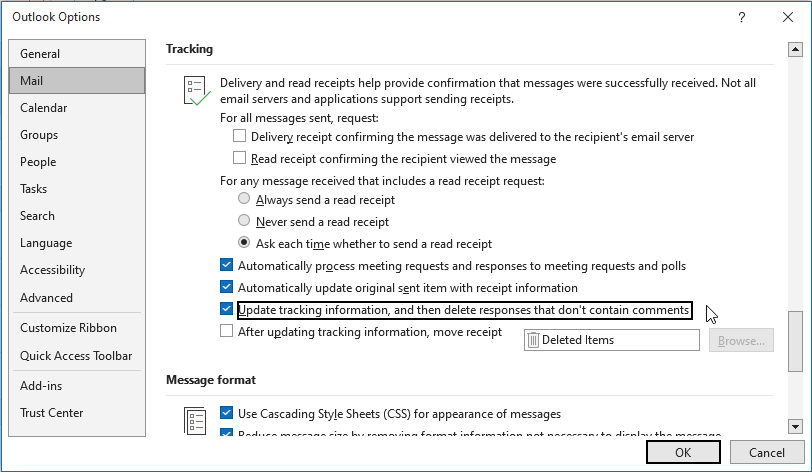Screen dimensions: 812x472
Task: Click the scrollbar up arrow
Action: click(795, 50)
